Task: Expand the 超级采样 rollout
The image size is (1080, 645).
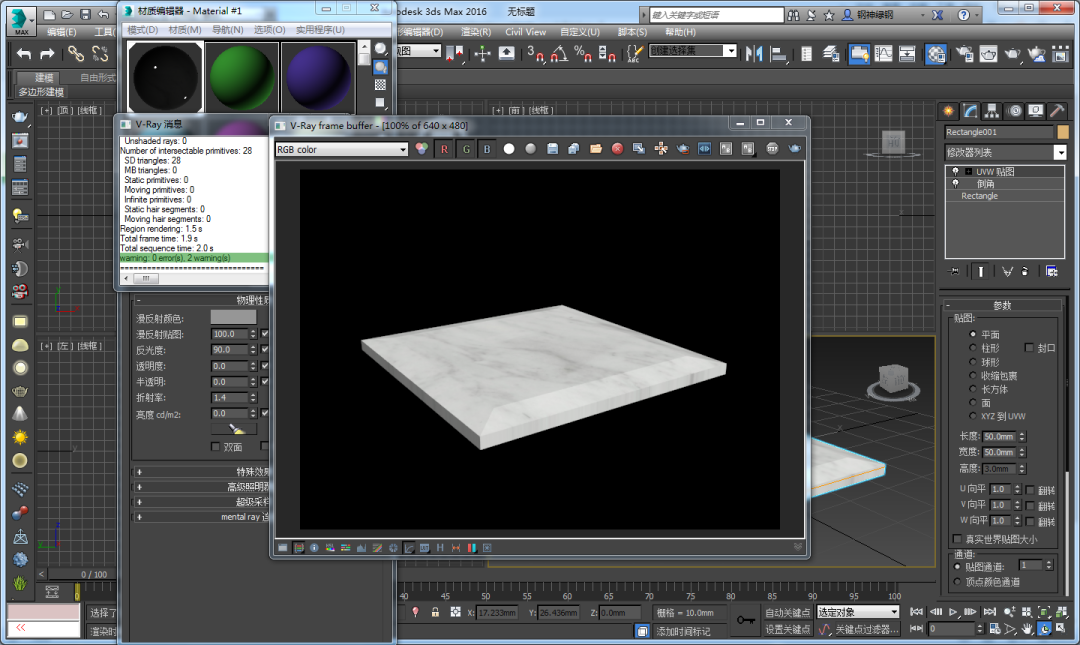Action: pos(200,502)
